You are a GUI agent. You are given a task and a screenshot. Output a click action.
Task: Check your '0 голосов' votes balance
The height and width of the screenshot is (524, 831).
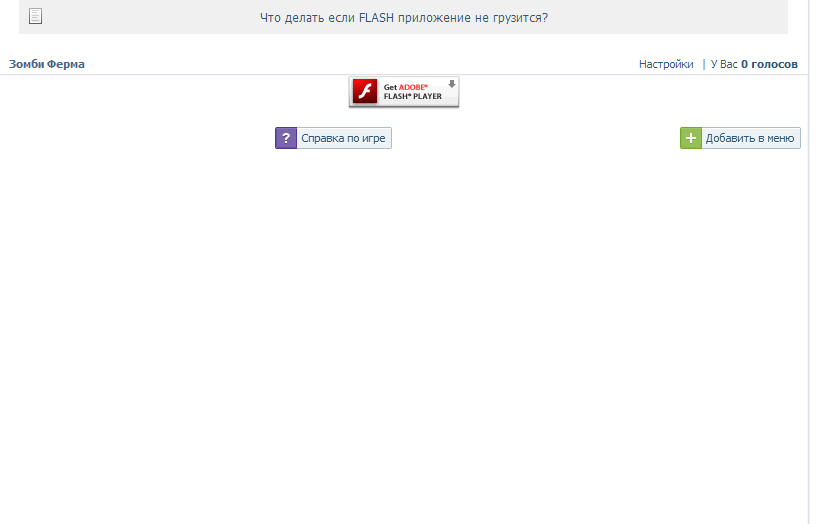pyautogui.click(x=769, y=64)
